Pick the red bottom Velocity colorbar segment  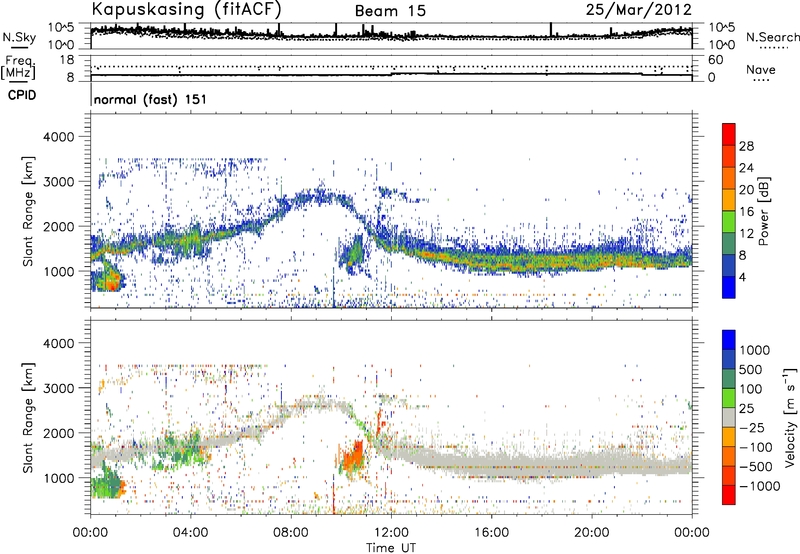coord(729,495)
